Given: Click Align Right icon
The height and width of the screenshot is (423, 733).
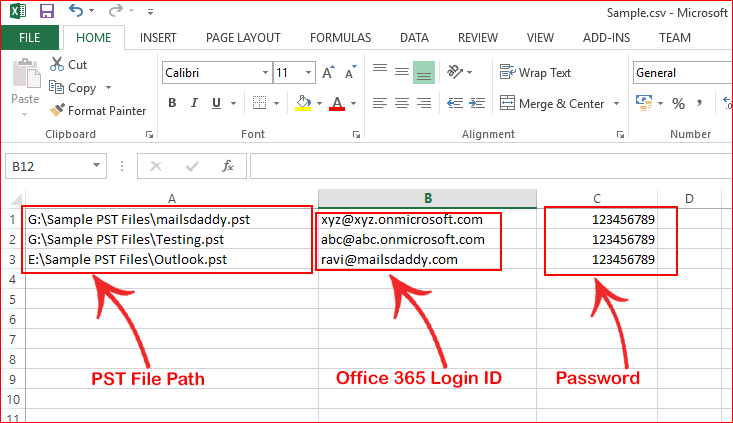Looking at the screenshot, I should 424,103.
